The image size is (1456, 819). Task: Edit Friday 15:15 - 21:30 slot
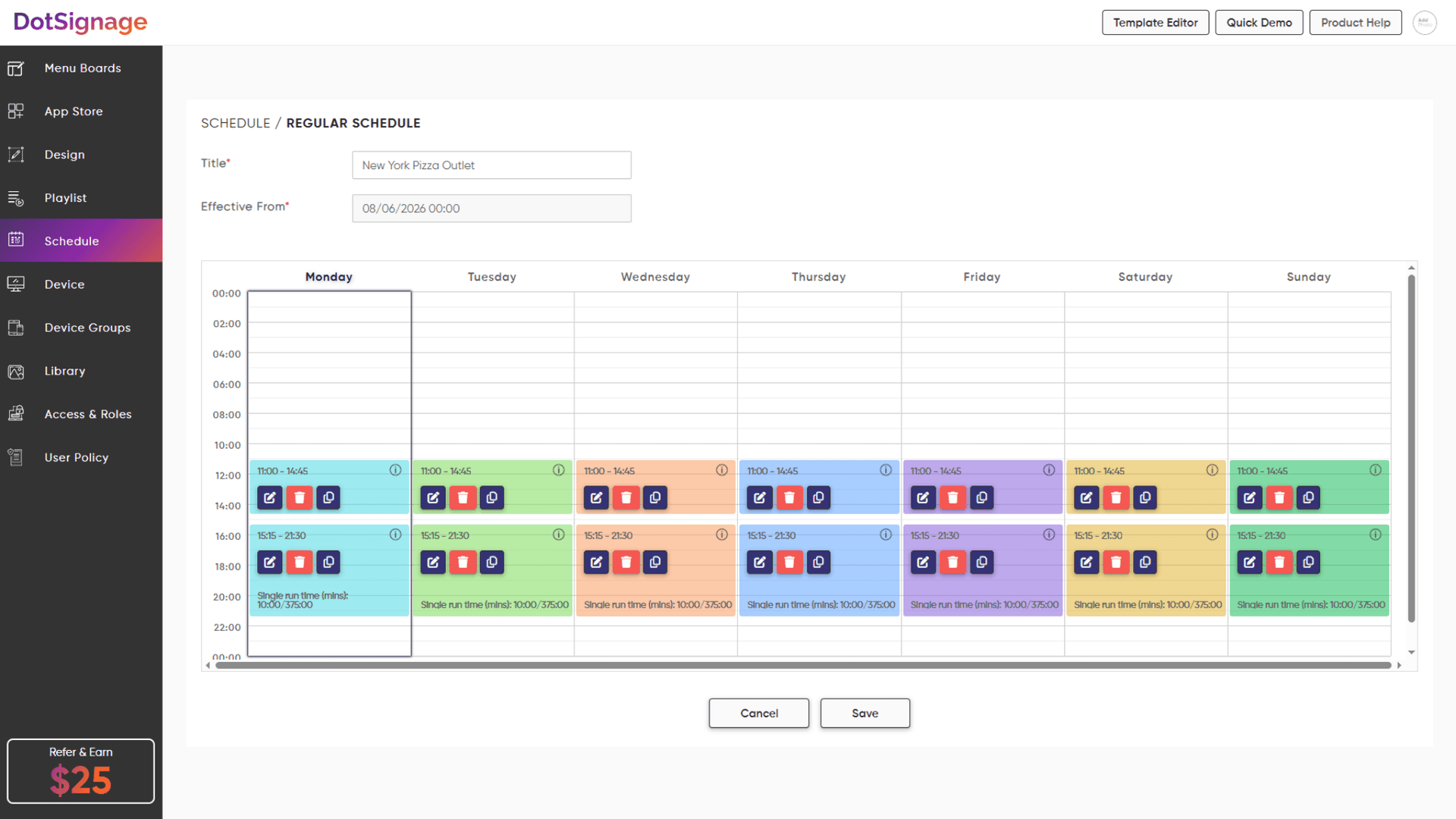pyautogui.click(x=923, y=562)
